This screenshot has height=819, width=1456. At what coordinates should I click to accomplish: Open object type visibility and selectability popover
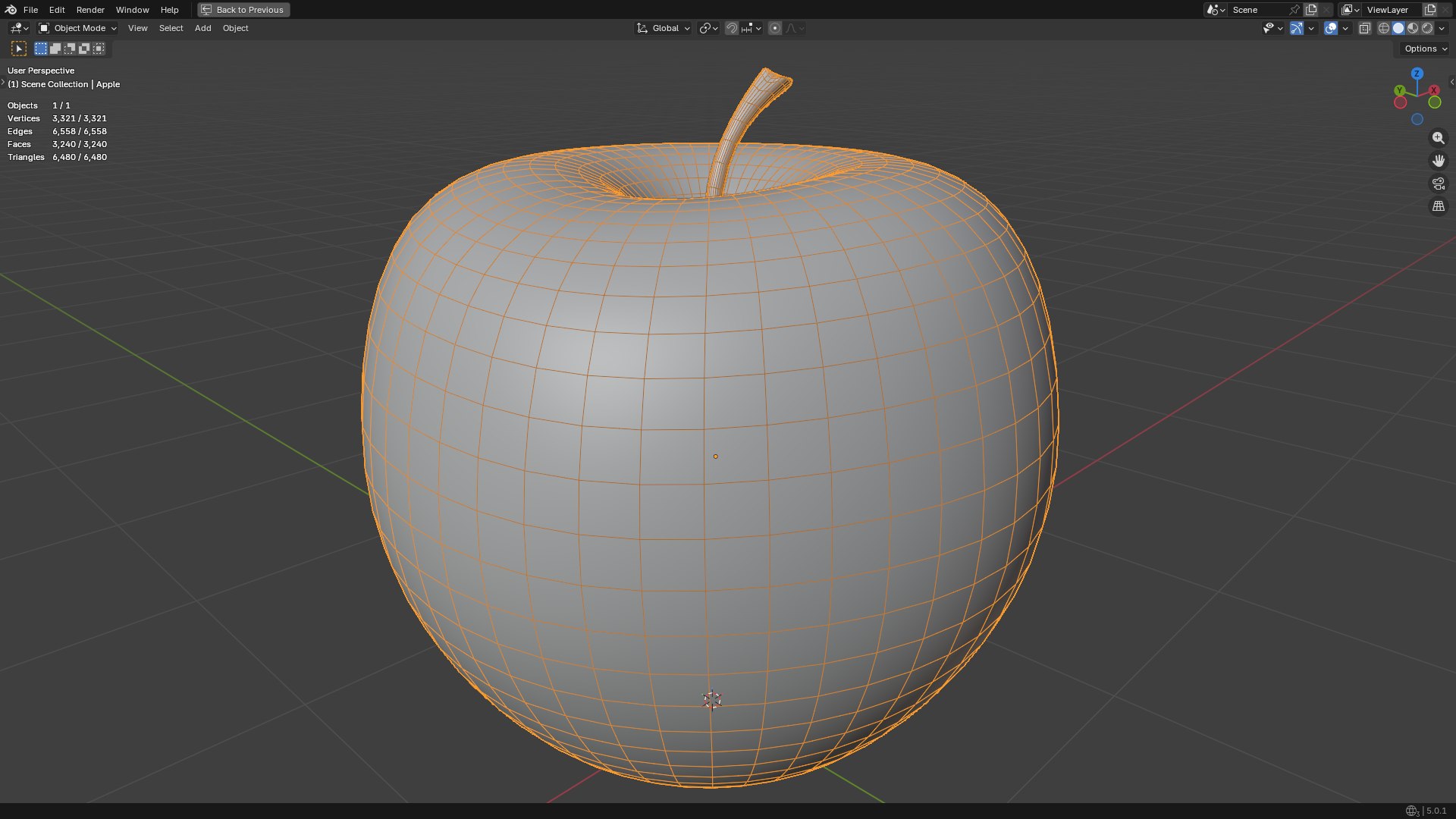[x=1272, y=28]
